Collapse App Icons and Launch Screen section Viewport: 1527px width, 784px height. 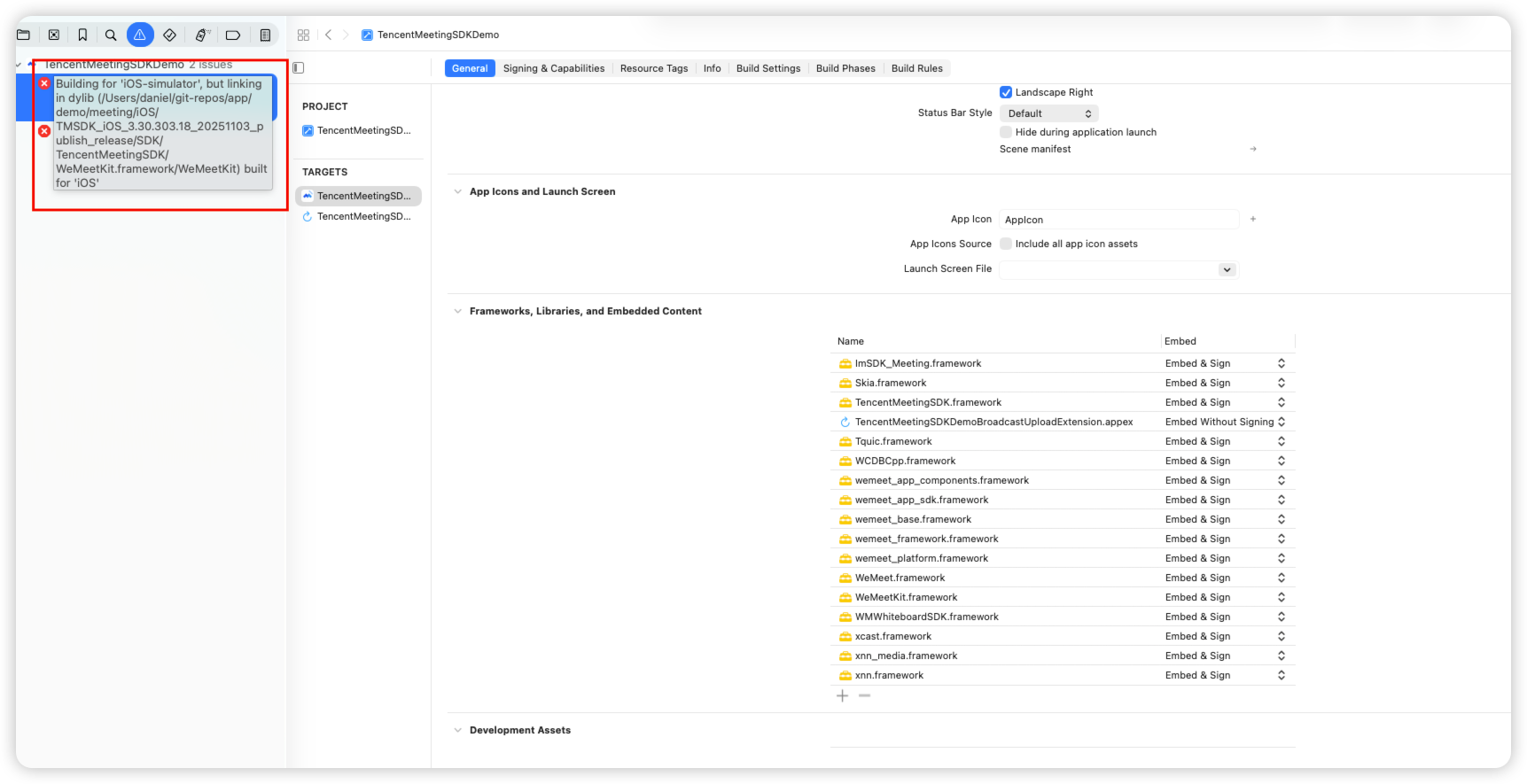[457, 191]
